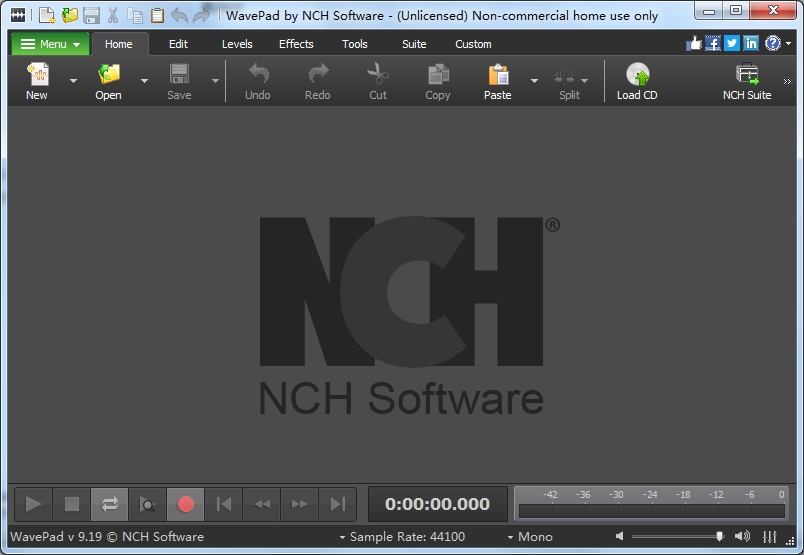Click the LinkedIn share icon

click(x=751, y=44)
